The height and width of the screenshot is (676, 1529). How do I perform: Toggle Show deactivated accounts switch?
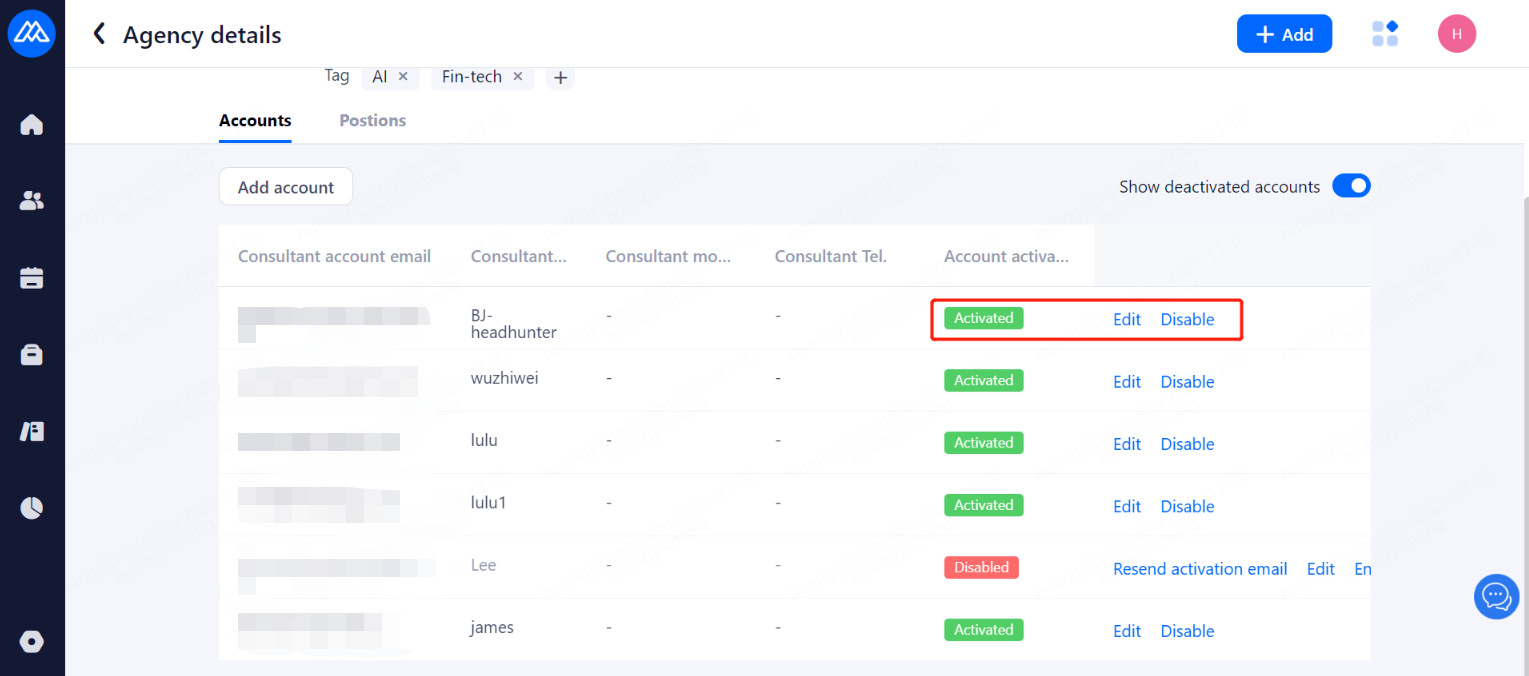[1351, 186]
